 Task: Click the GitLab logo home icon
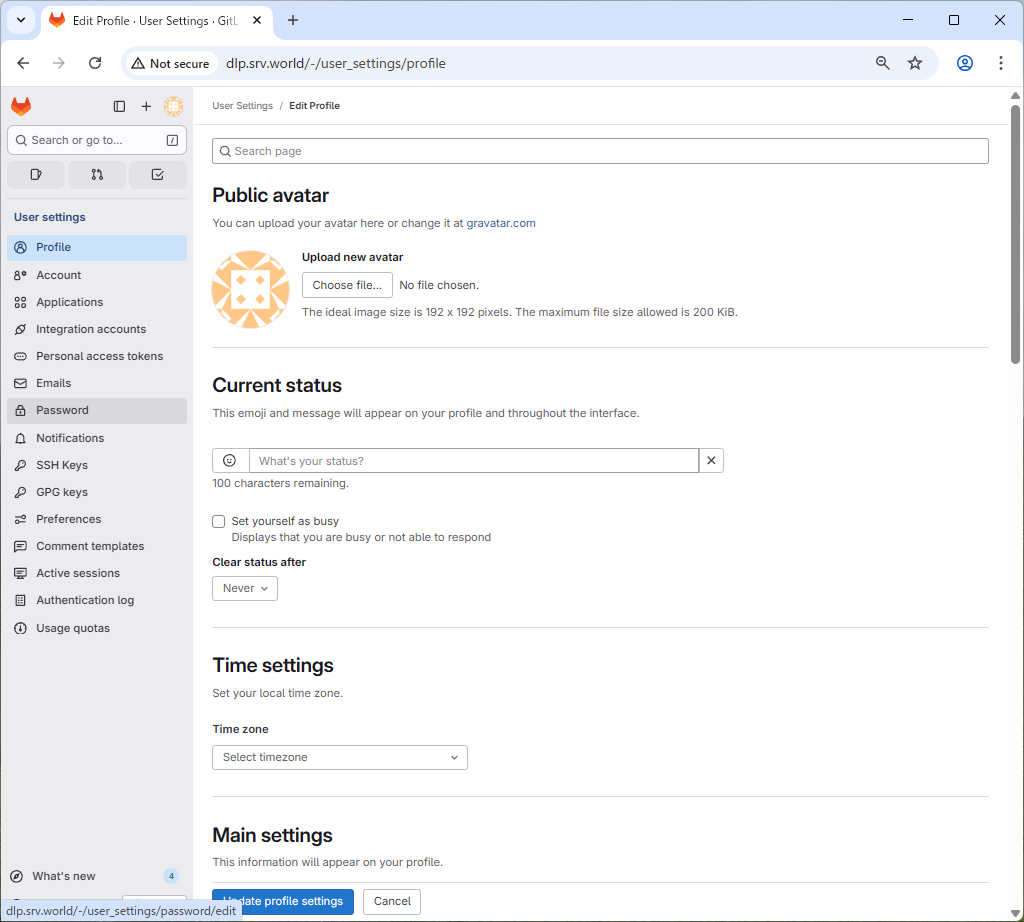21,106
